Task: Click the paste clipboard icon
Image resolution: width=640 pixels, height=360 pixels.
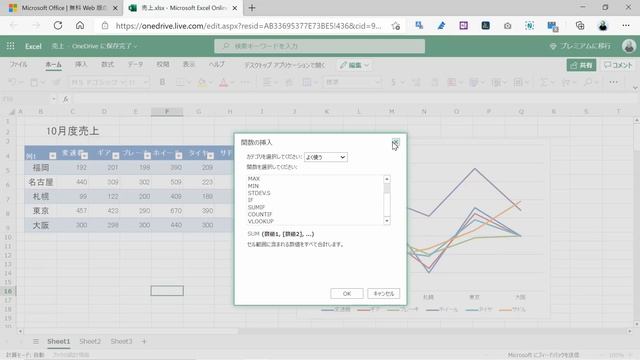Action: pyautogui.click(x=34, y=82)
